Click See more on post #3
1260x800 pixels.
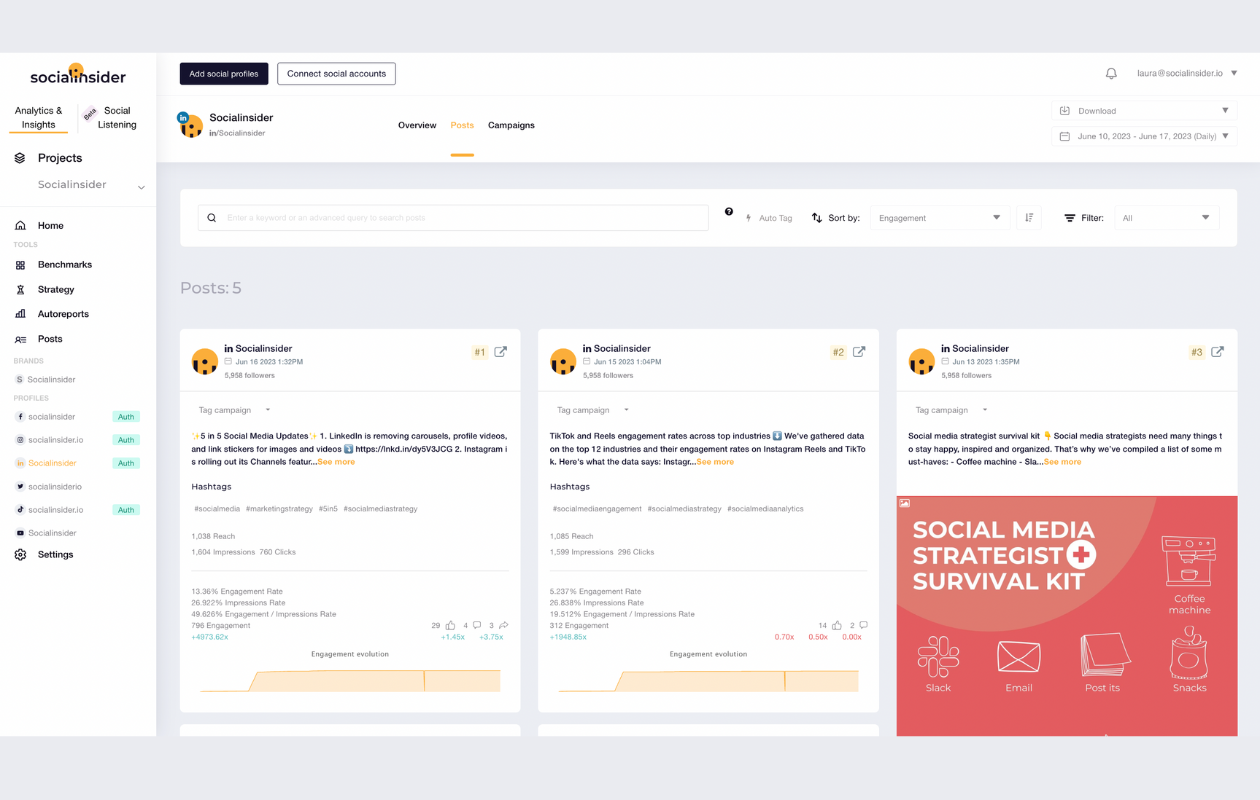coord(1062,462)
